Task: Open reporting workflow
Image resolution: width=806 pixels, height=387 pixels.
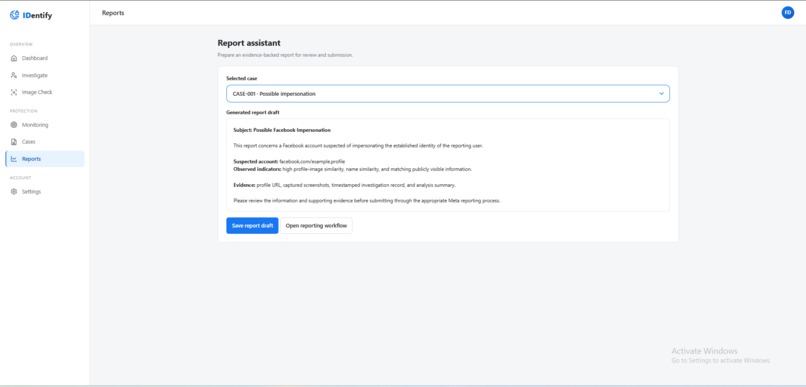Action: pyautogui.click(x=316, y=226)
